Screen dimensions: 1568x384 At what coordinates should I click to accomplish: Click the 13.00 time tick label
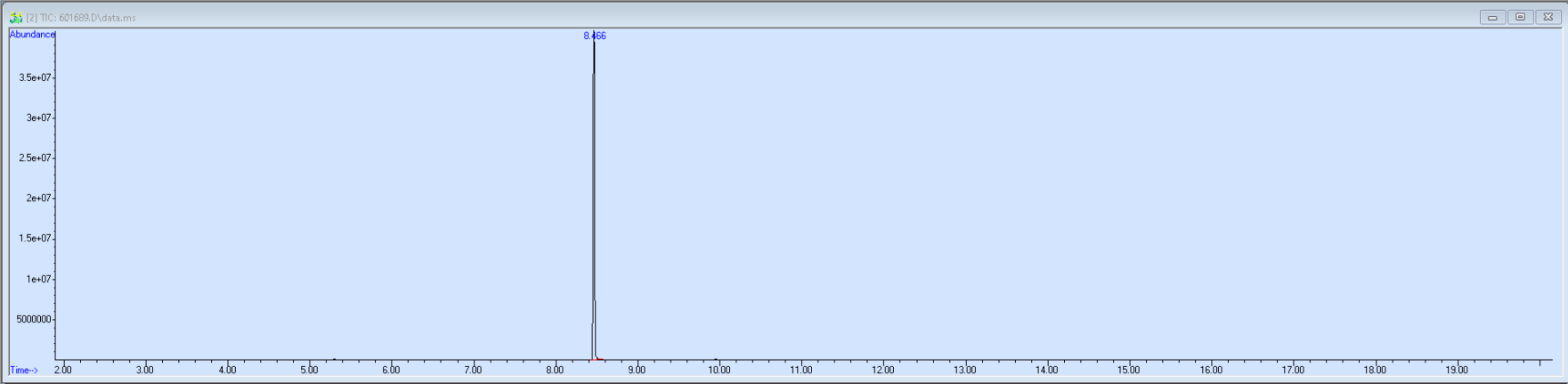(965, 370)
